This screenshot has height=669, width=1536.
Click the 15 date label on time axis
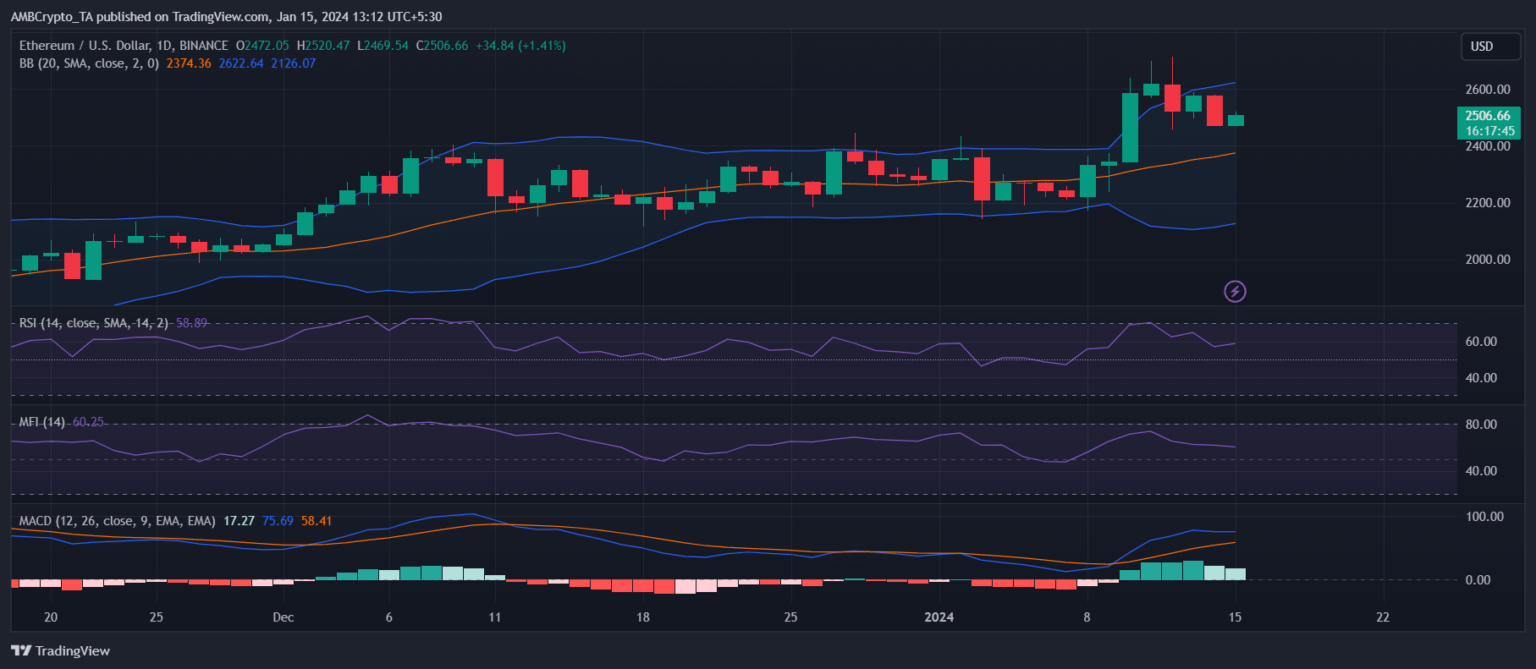point(1234,617)
